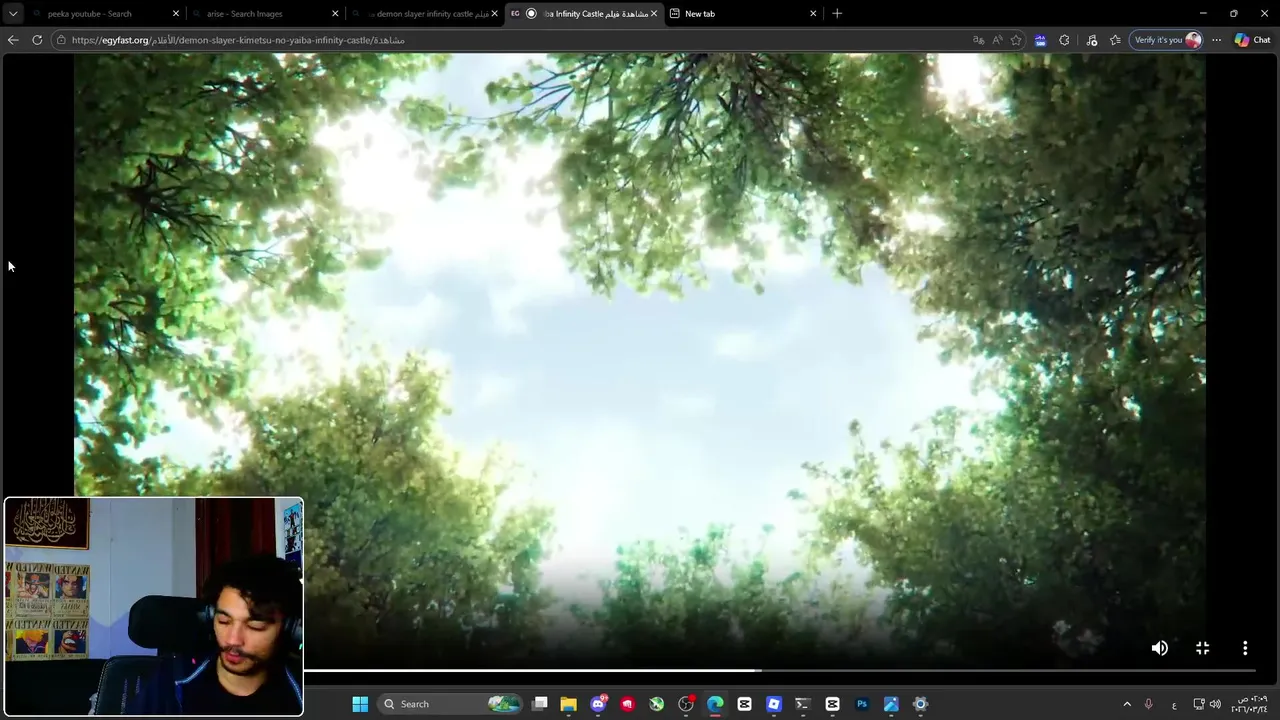Open the blue extension icon in toolbar
Image resolution: width=1280 pixels, height=720 pixels.
coord(1040,40)
